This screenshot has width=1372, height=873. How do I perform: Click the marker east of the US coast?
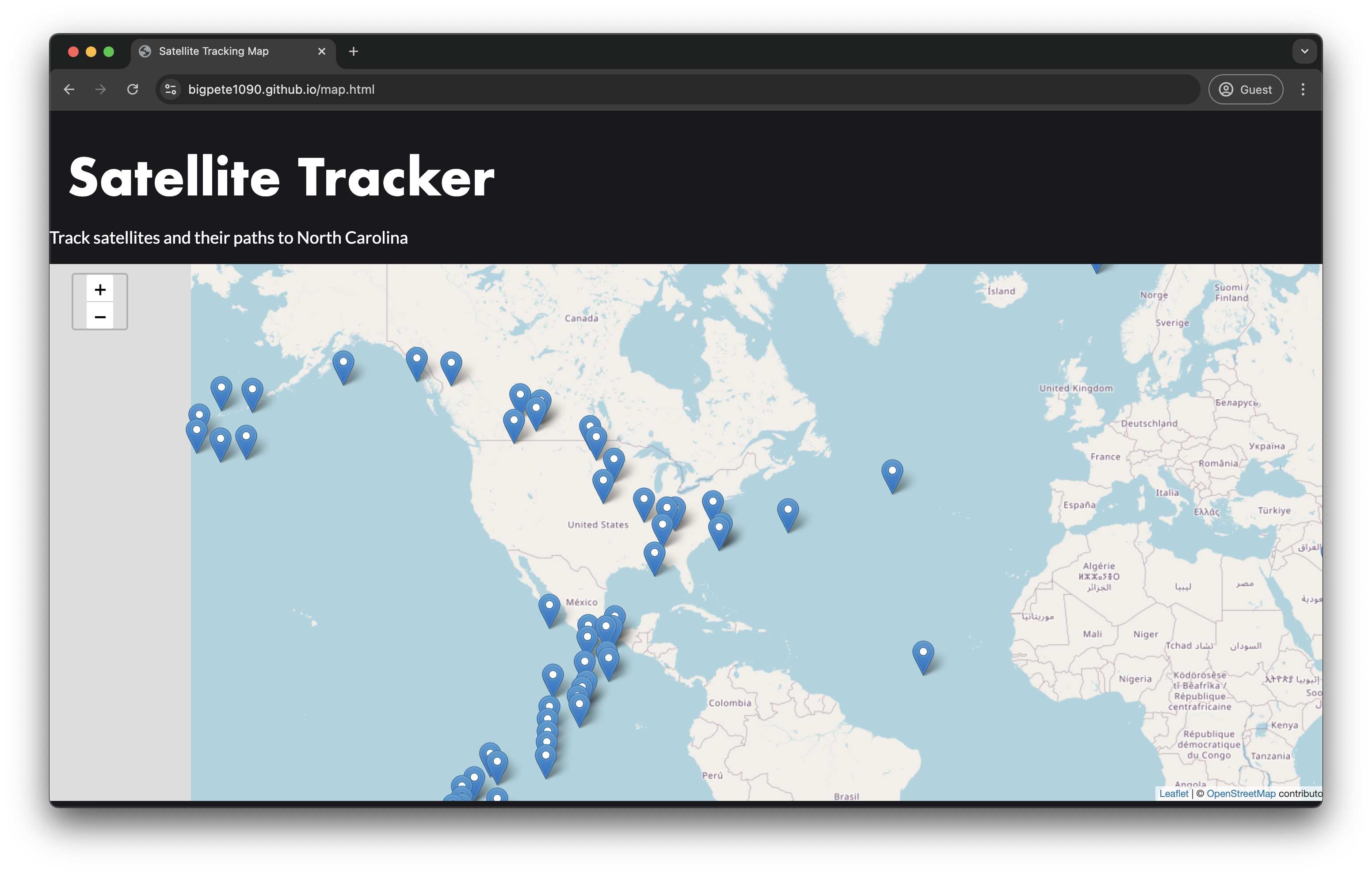[787, 513]
